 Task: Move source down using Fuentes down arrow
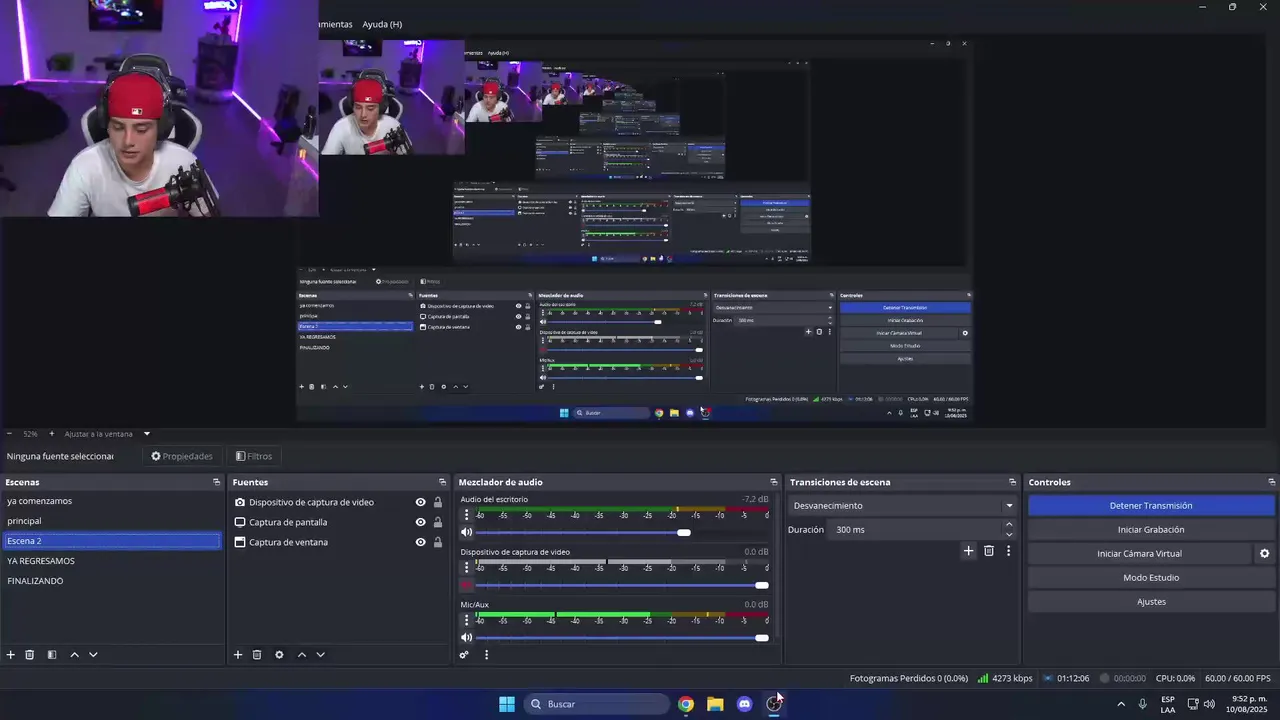(x=321, y=655)
